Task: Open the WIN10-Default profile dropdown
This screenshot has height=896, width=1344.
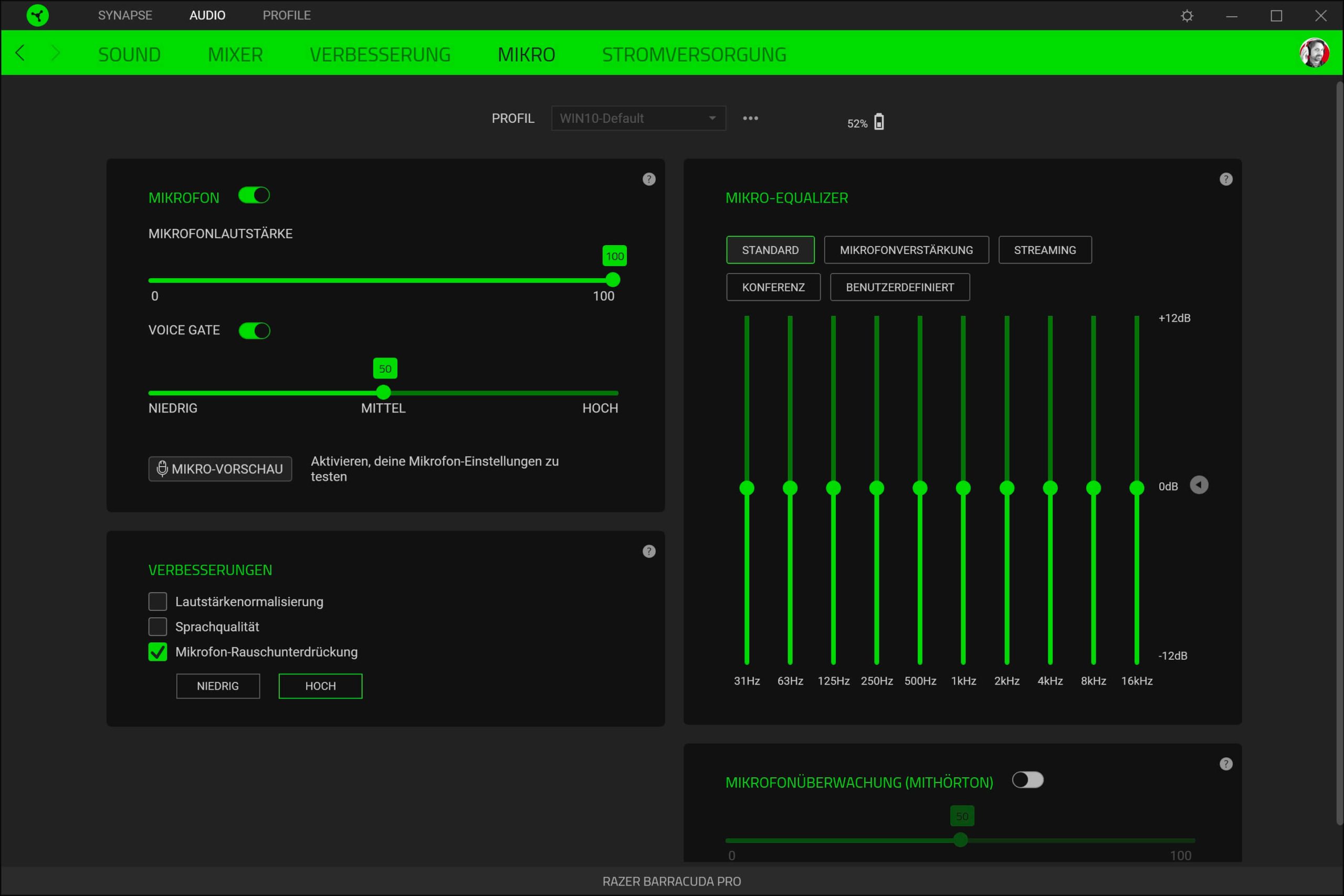Action: click(638, 118)
